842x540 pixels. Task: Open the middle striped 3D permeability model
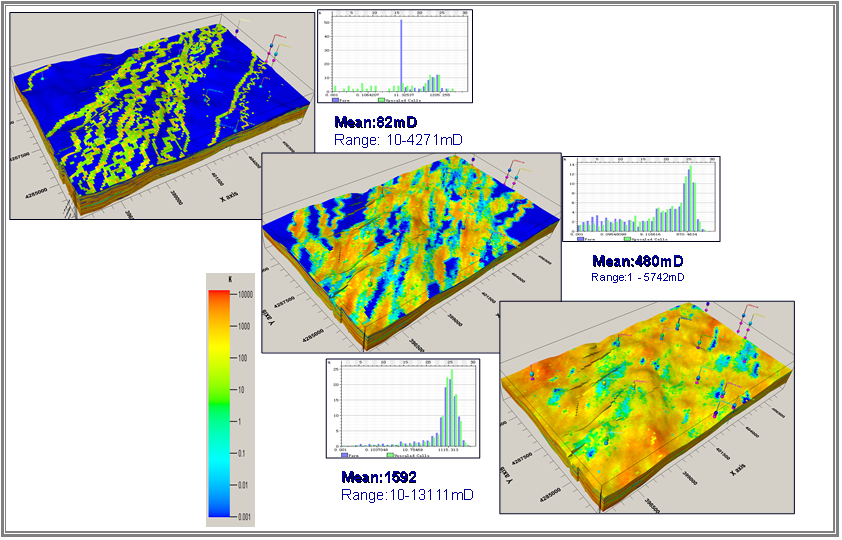point(400,250)
